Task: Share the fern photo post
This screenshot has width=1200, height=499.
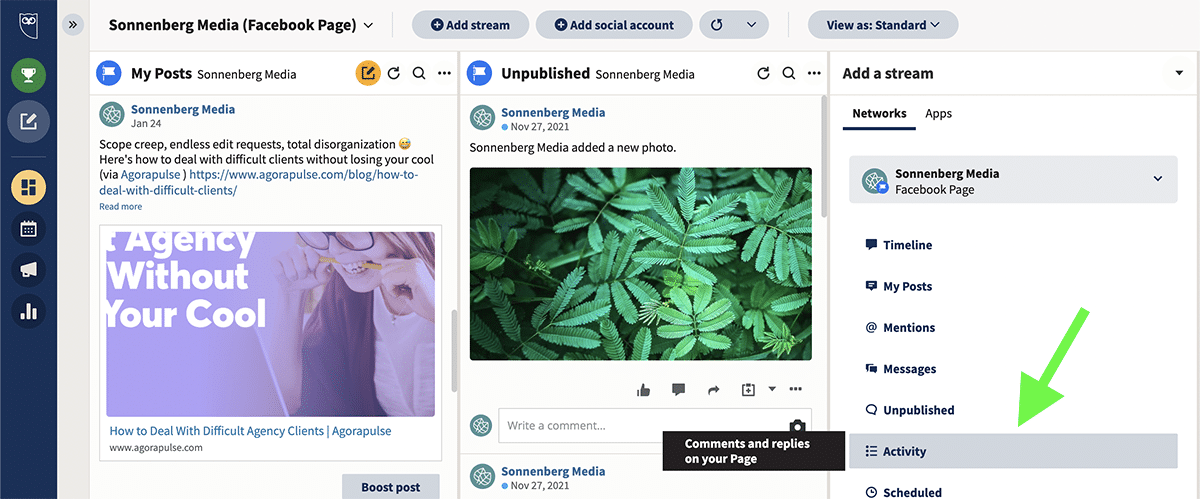Action: tap(713, 389)
